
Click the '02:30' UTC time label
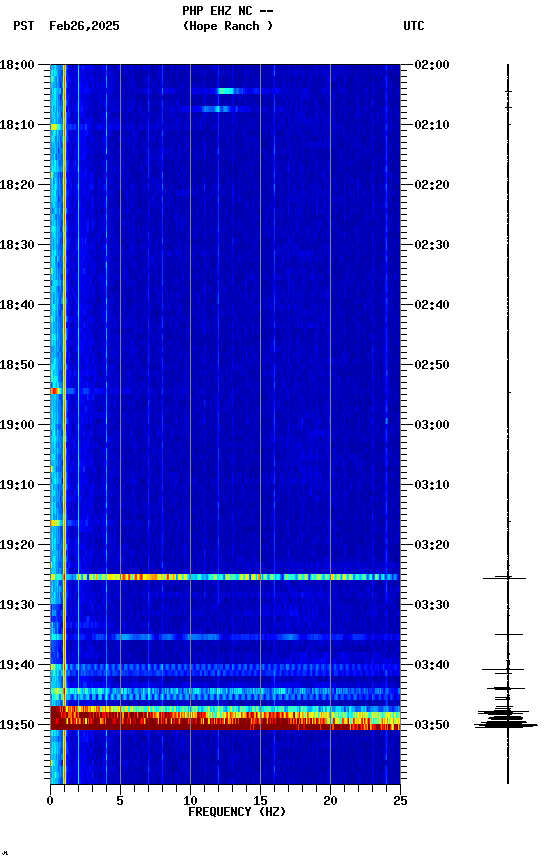tap(432, 245)
